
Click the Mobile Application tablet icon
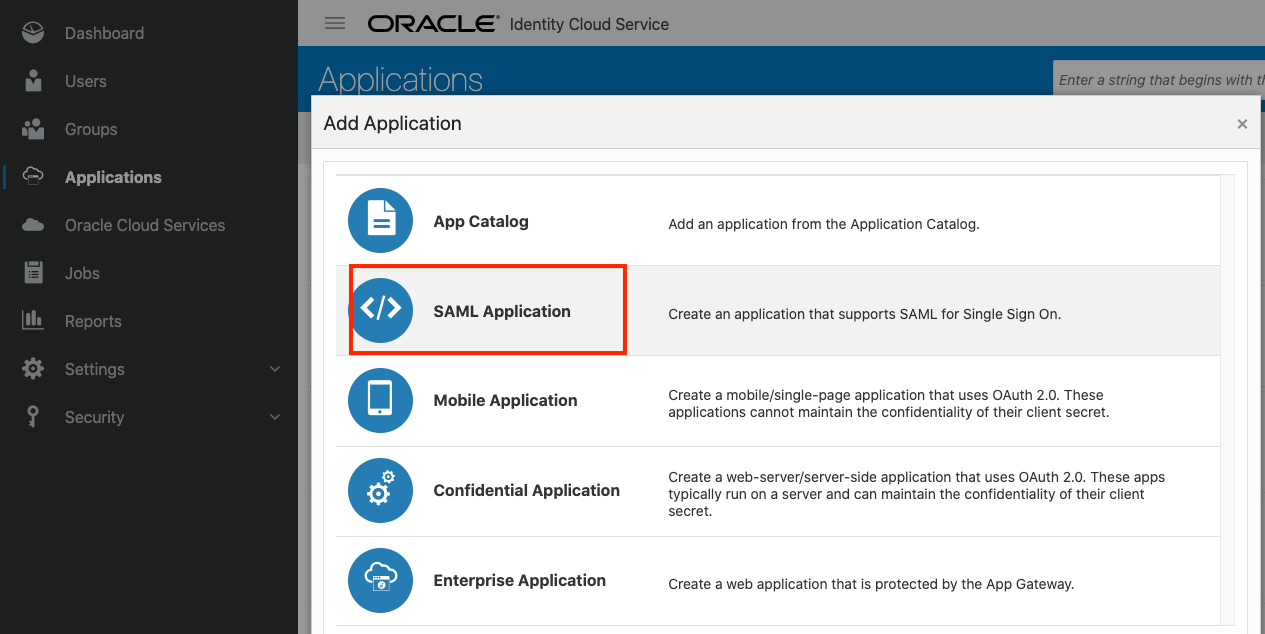380,400
